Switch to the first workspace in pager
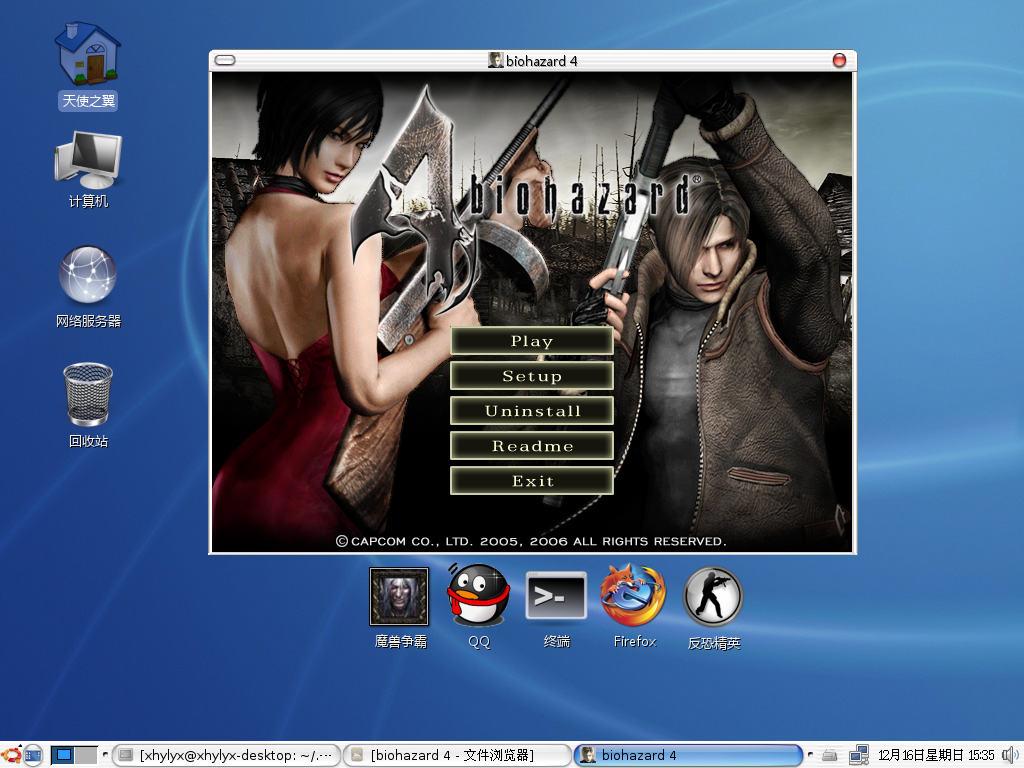Image resolution: width=1024 pixels, height=768 pixels. (63, 756)
